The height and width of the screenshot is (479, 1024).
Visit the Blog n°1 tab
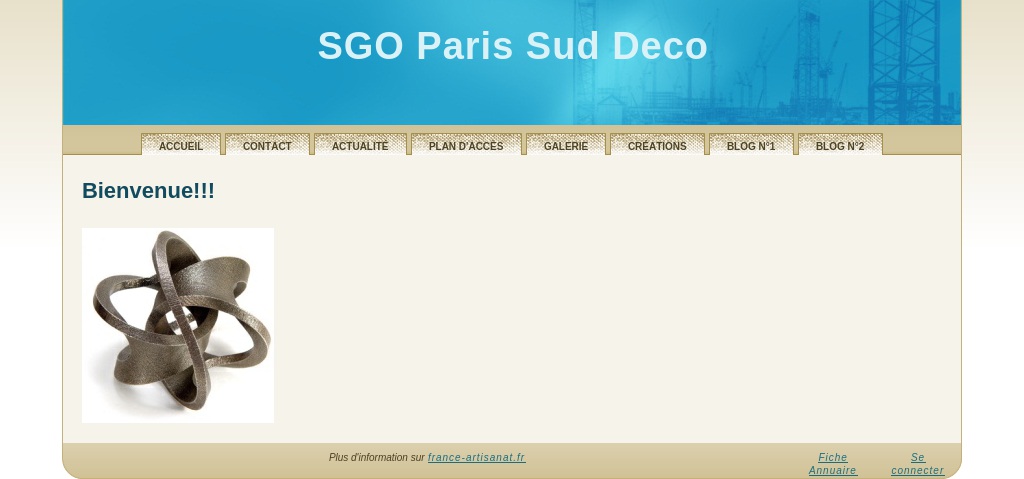click(751, 145)
